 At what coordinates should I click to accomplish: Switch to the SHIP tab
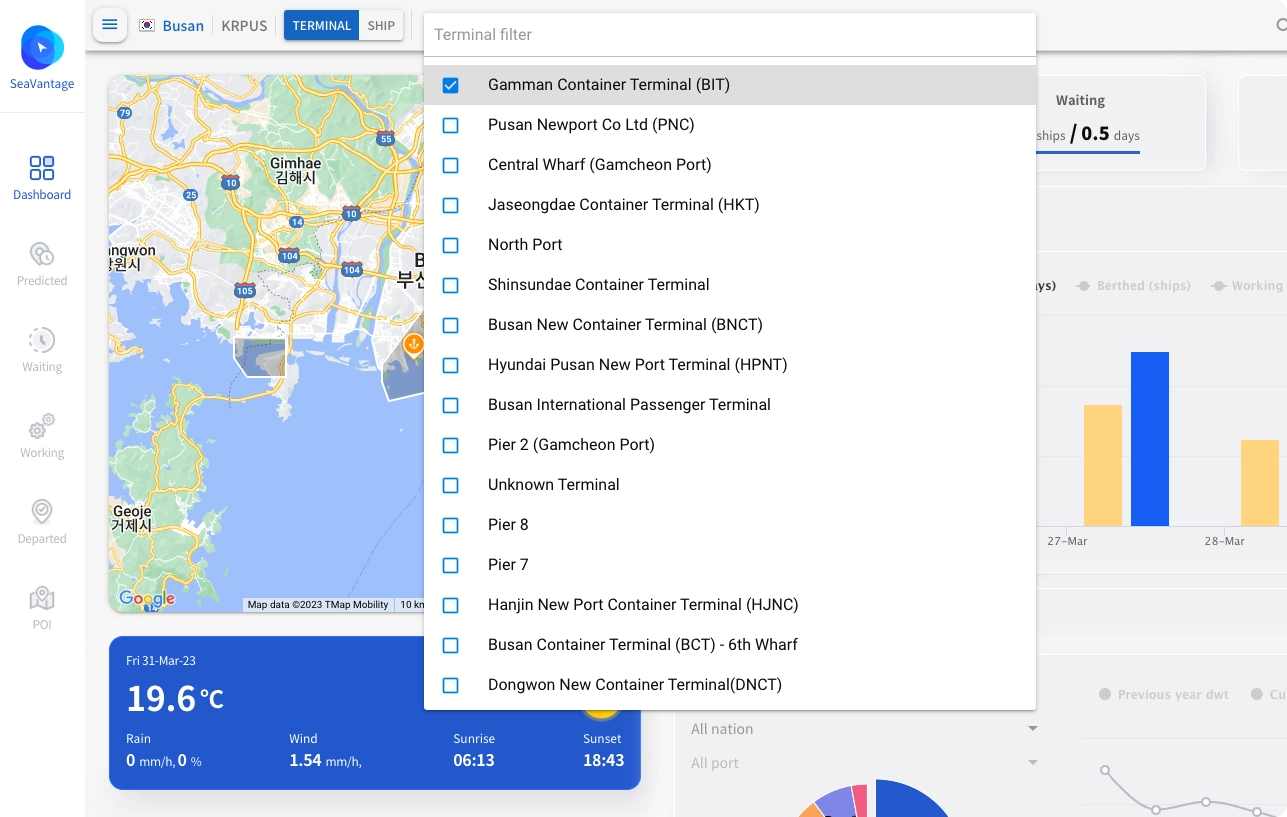click(x=381, y=26)
